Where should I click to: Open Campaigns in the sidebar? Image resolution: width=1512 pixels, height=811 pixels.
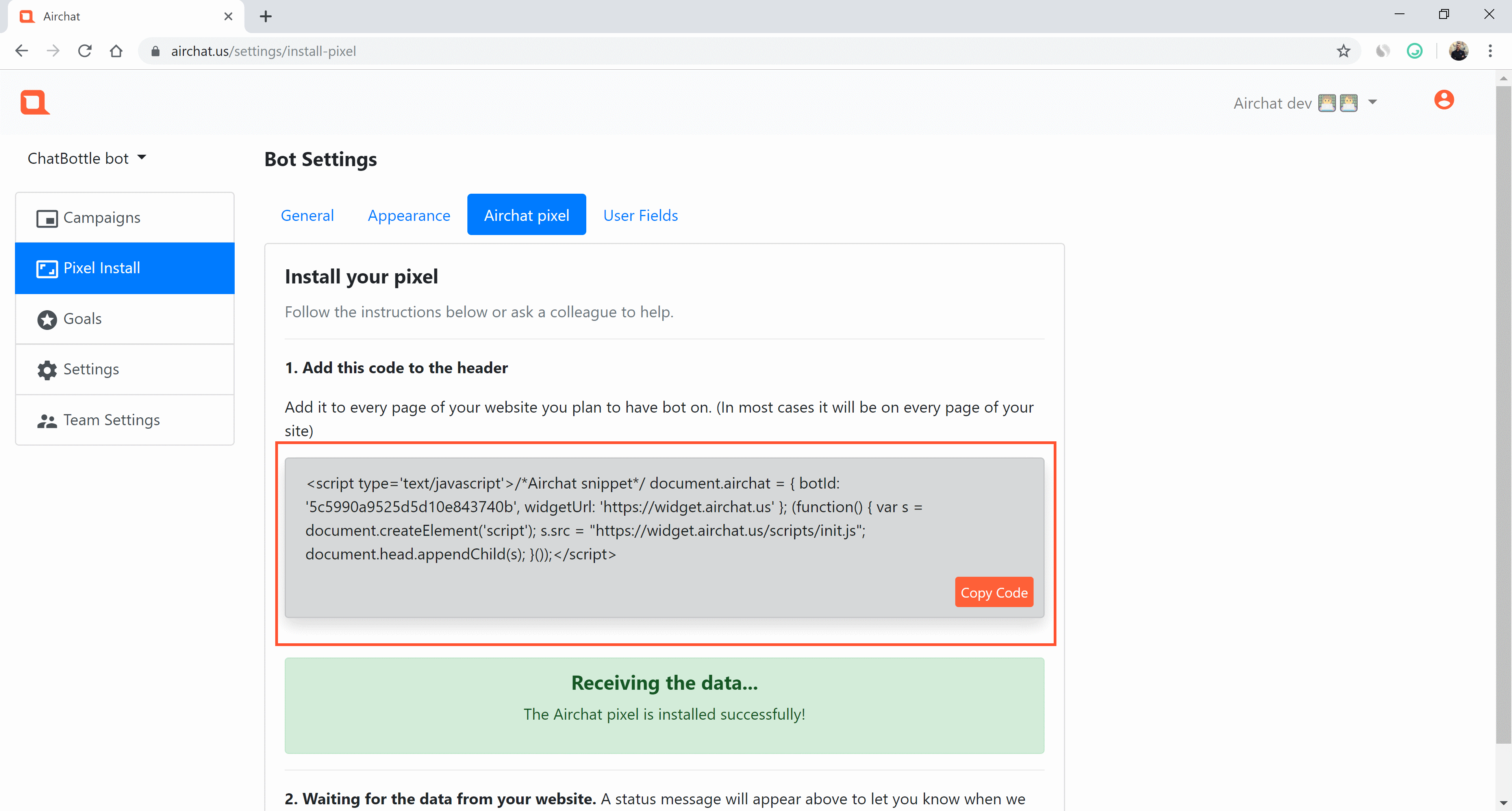[125, 218]
